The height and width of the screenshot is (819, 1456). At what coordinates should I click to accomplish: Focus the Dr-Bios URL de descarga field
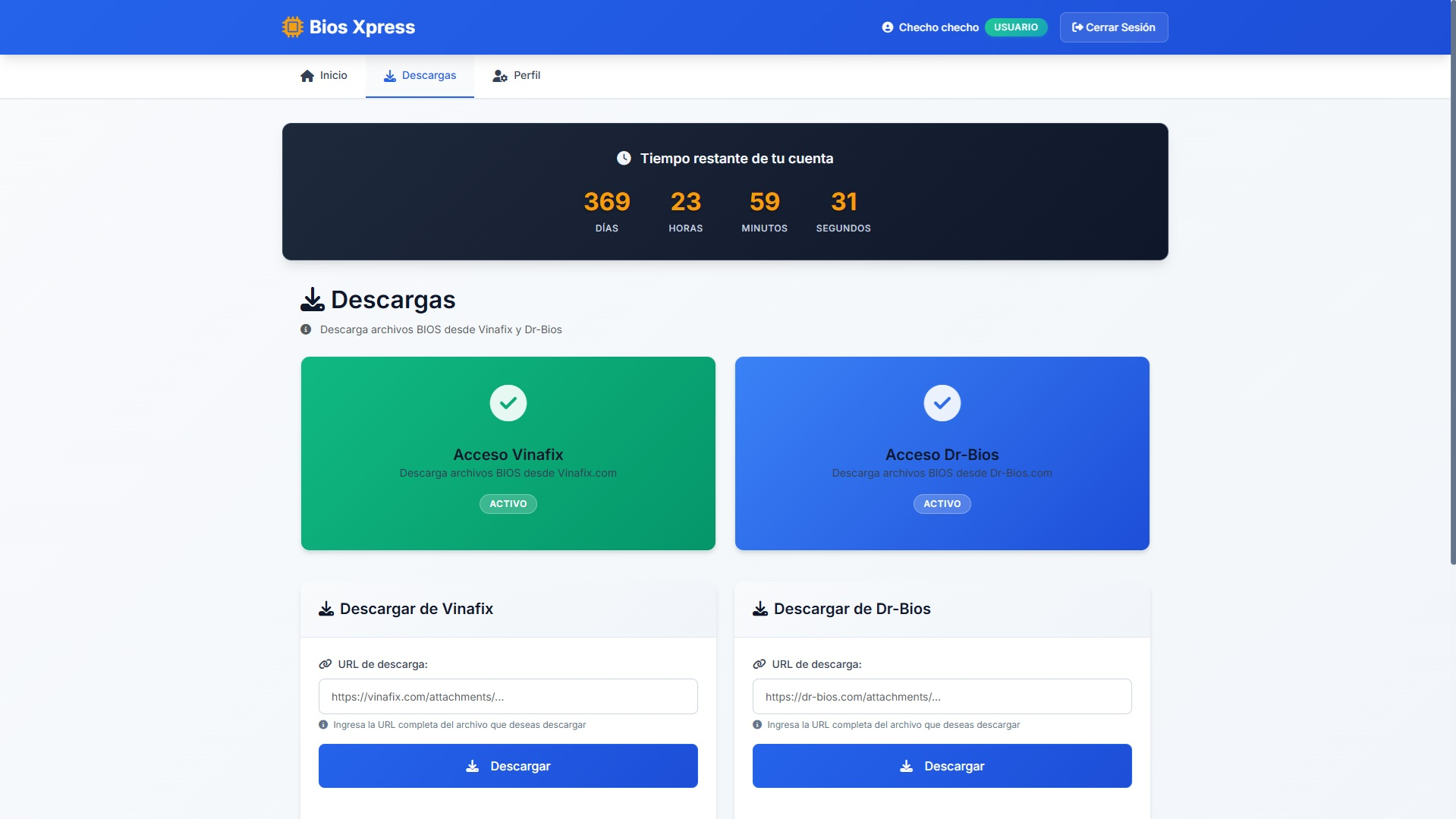(x=942, y=697)
